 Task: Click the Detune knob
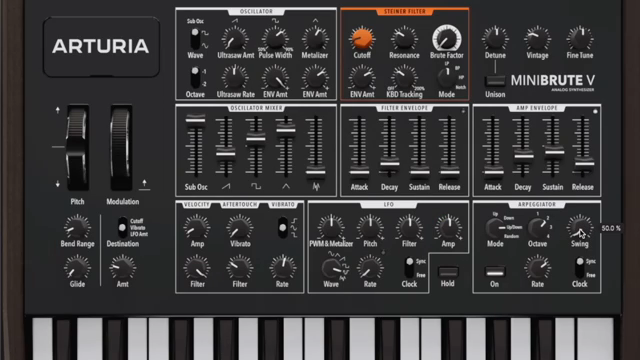495,39
